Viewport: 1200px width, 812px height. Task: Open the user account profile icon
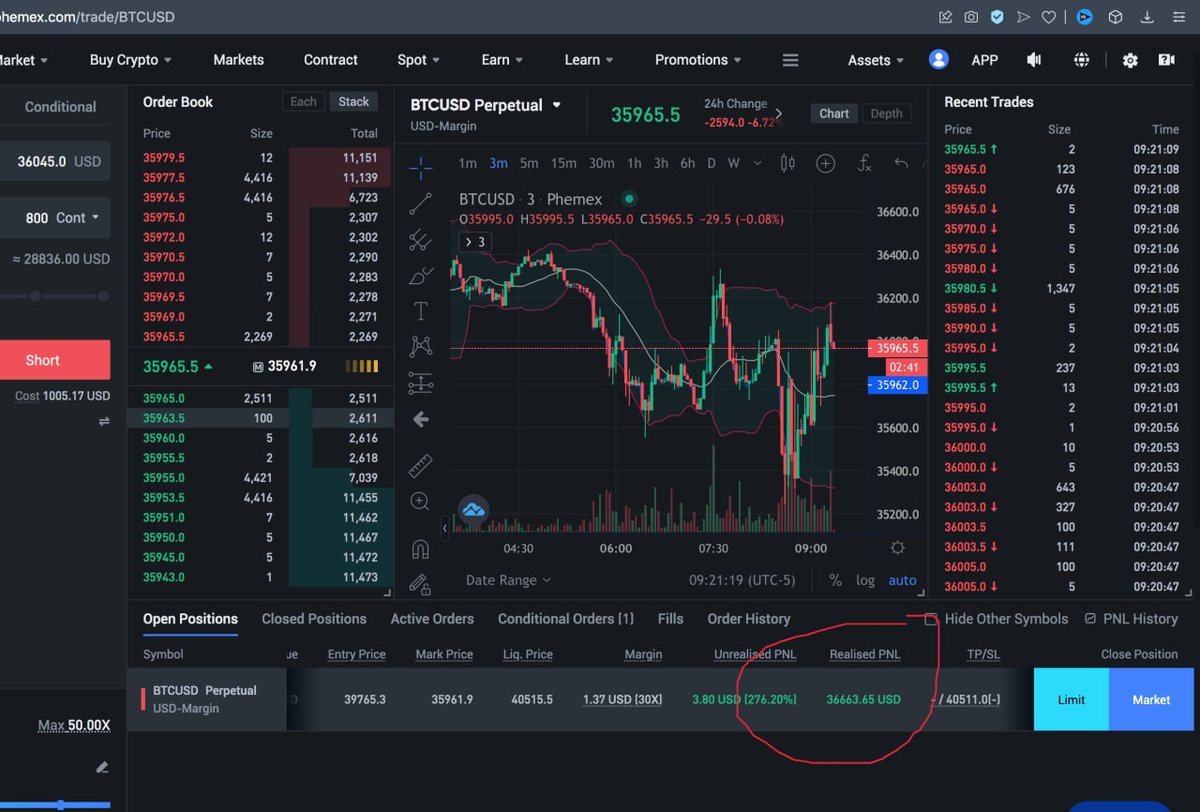pos(938,59)
